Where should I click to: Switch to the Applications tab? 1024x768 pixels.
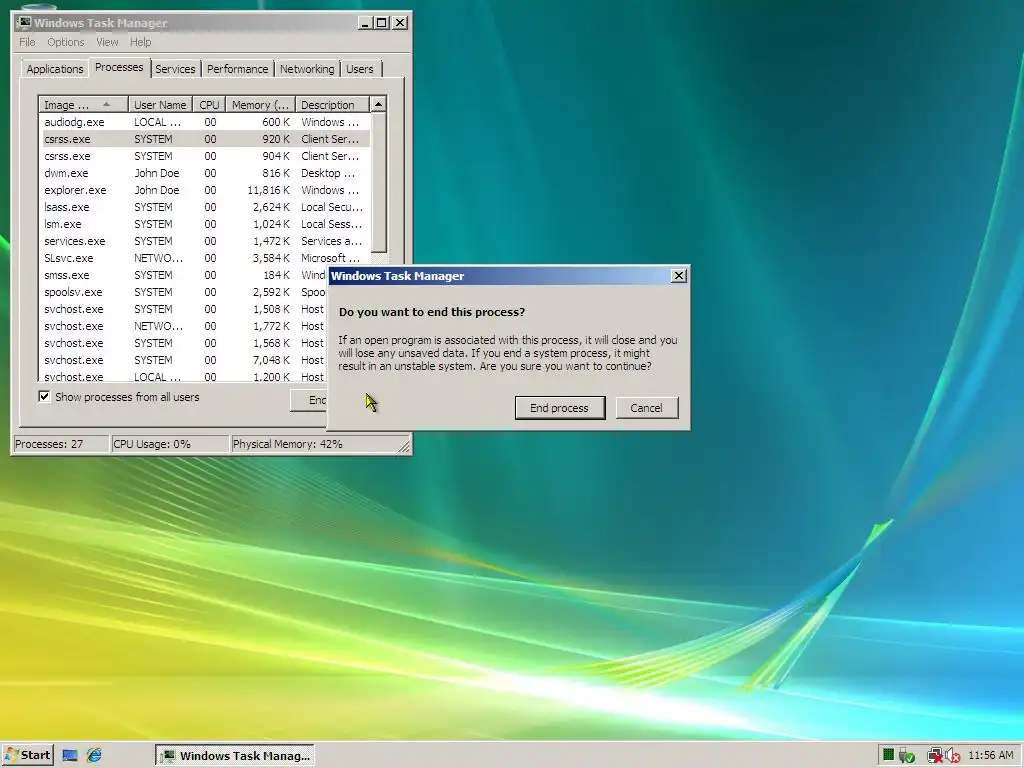[x=55, y=69]
